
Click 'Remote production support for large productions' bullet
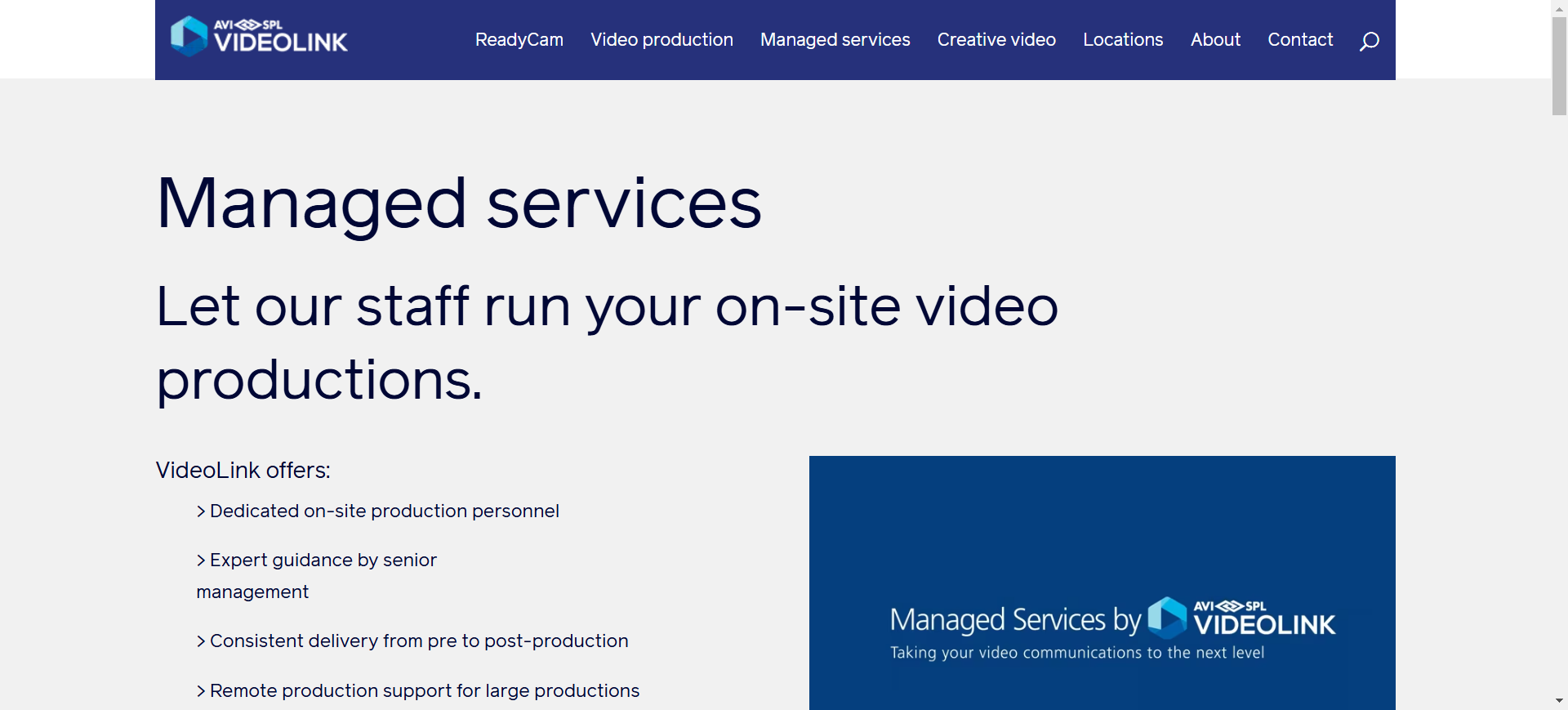click(417, 691)
